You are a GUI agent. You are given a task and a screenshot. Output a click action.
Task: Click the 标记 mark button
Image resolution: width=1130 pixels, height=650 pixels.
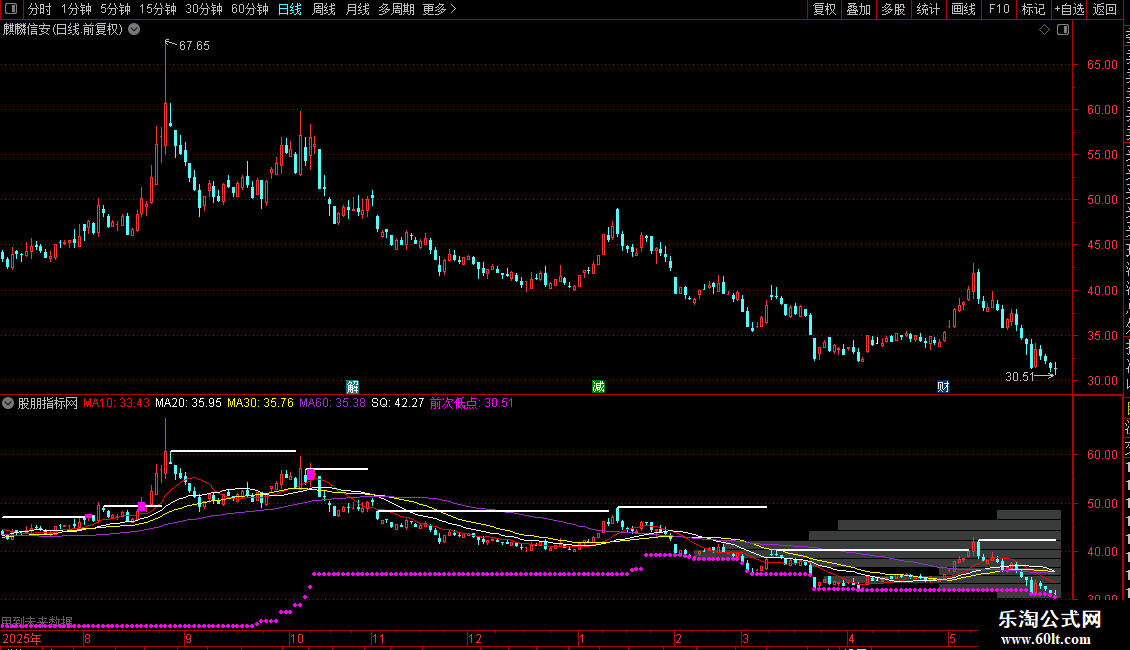tap(1033, 9)
